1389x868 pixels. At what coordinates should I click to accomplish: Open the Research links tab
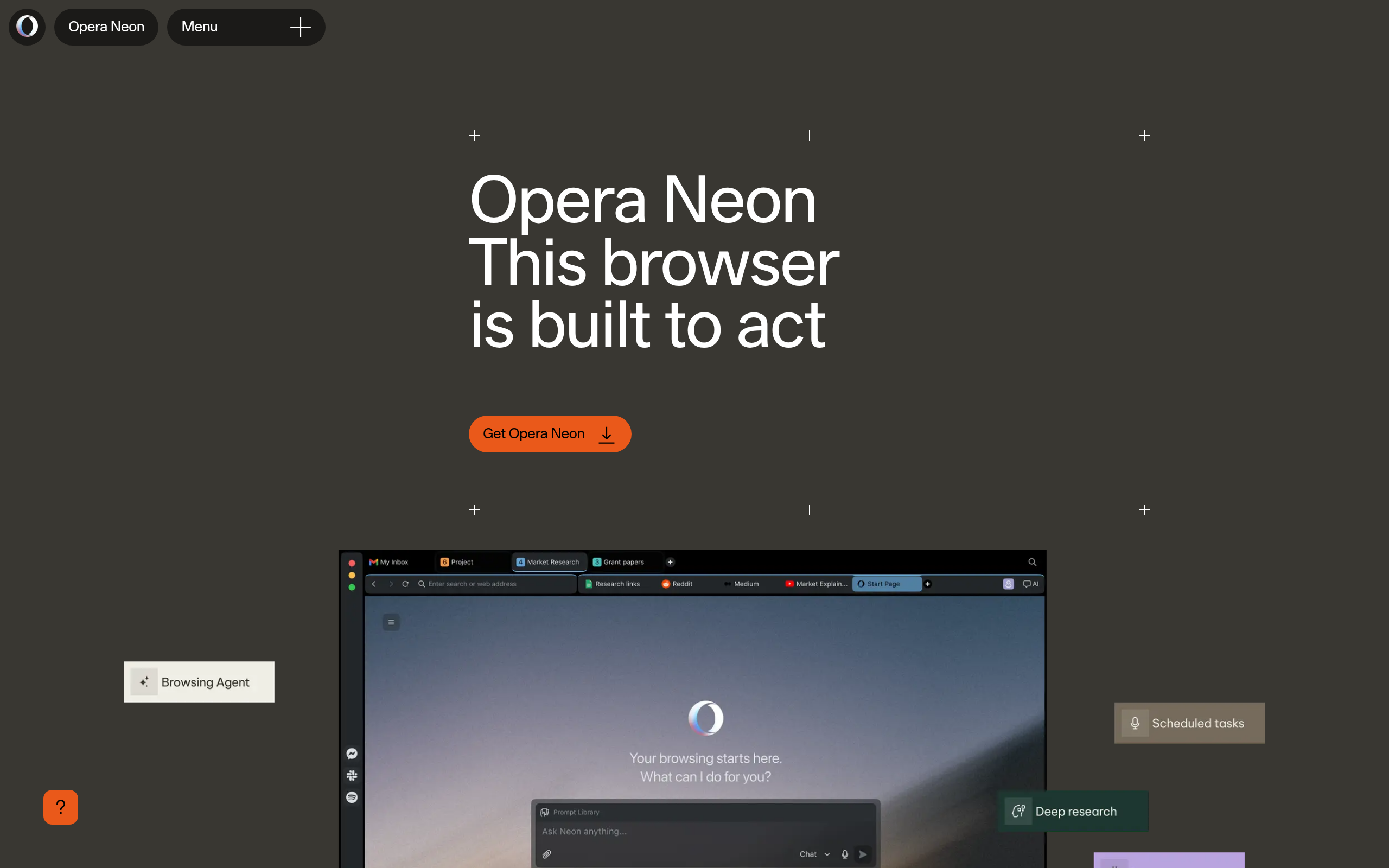tap(613, 584)
